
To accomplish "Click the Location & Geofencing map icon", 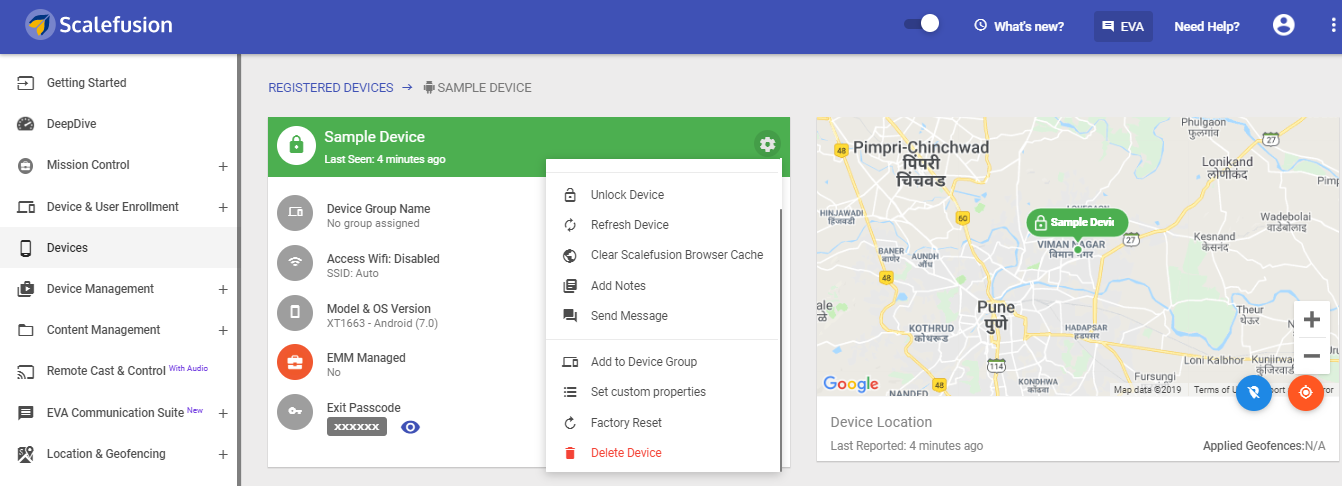I will pyautogui.click(x=26, y=454).
